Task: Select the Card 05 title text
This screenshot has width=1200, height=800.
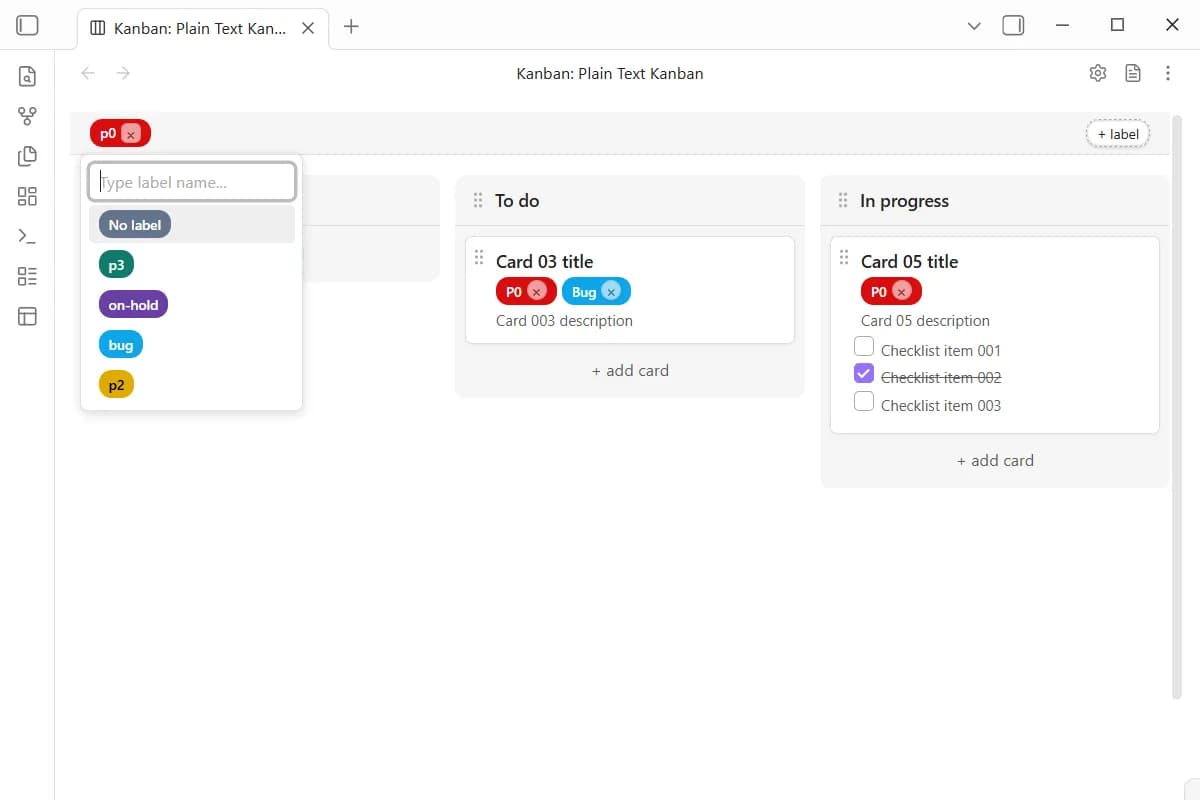Action: pyautogui.click(x=910, y=262)
